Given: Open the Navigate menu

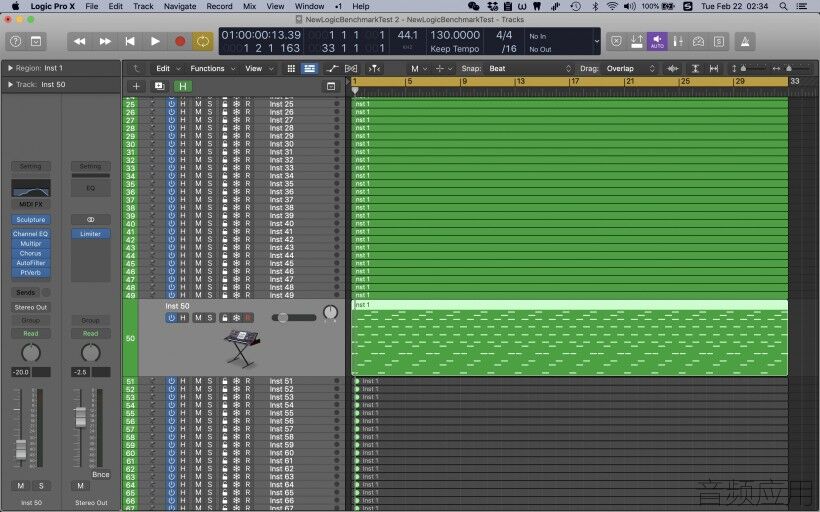Looking at the screenshot, I should [x=180, y=6].
